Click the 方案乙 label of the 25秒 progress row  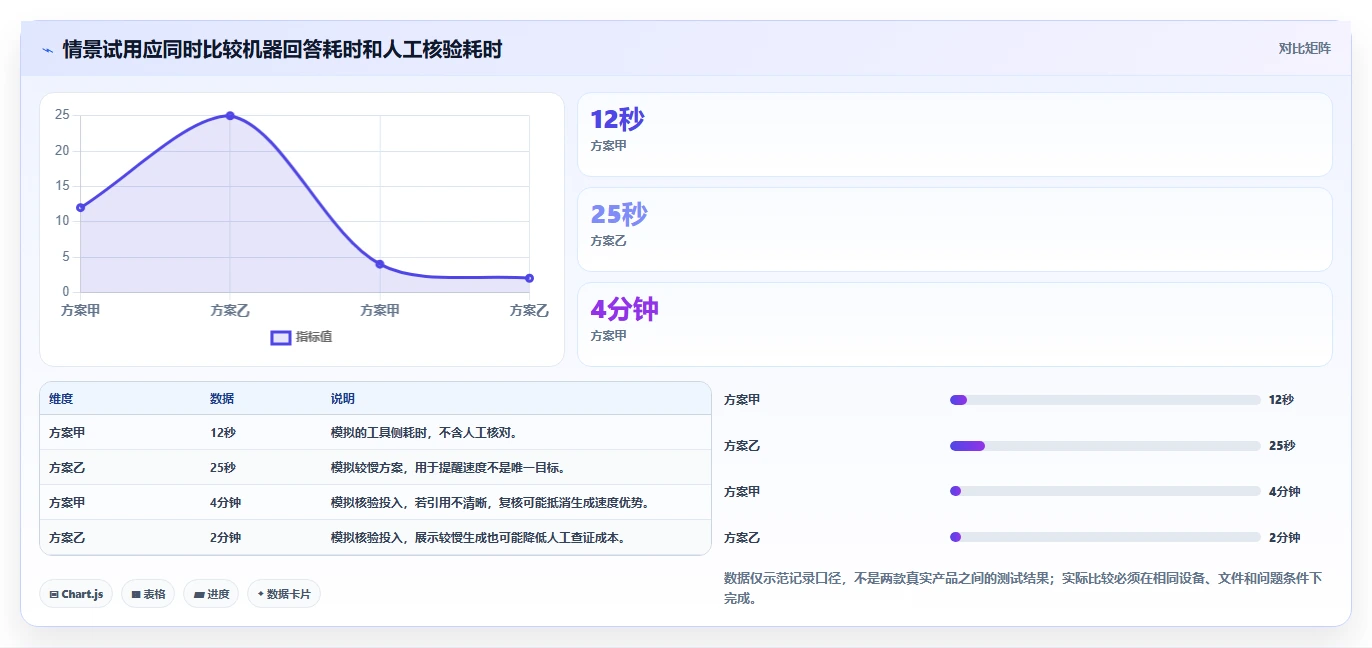(x=742, y=446)
